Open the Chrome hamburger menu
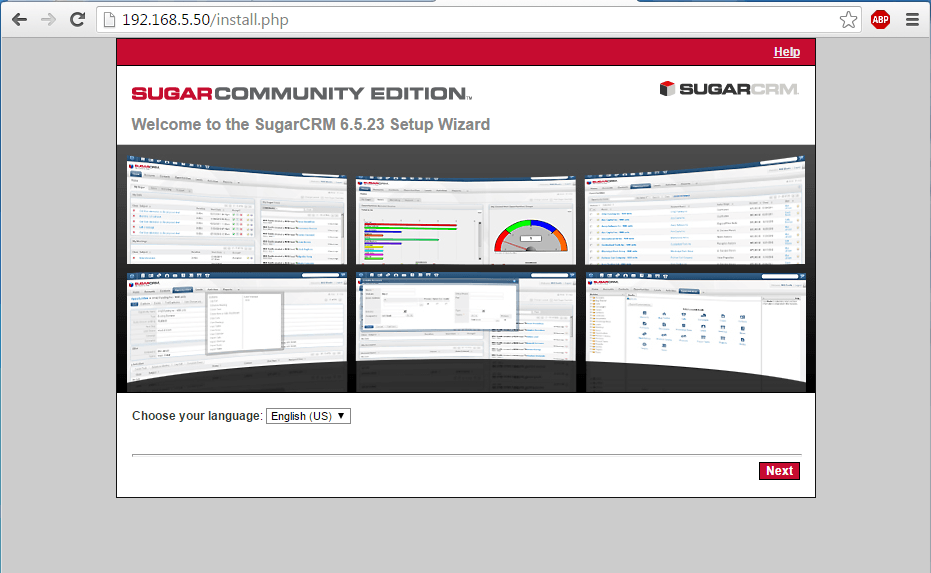This screenshot has width=931, height=573. tap(913, 20)
